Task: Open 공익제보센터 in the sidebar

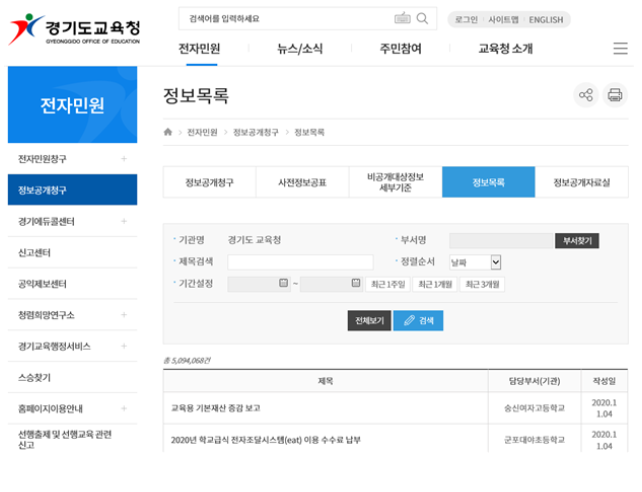Action: [72, 284]
